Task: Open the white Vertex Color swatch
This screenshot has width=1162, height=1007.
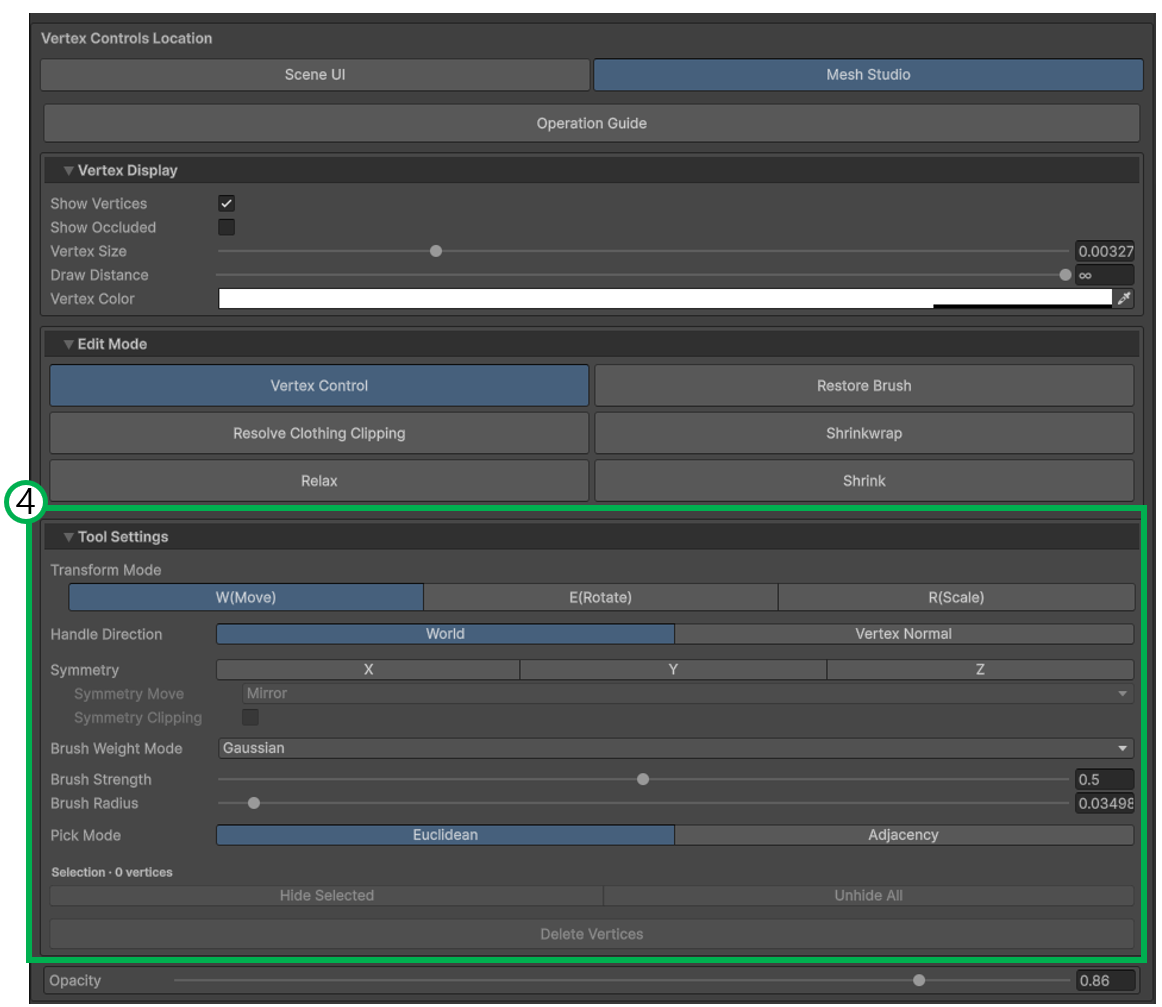Action: pos(665,299)
